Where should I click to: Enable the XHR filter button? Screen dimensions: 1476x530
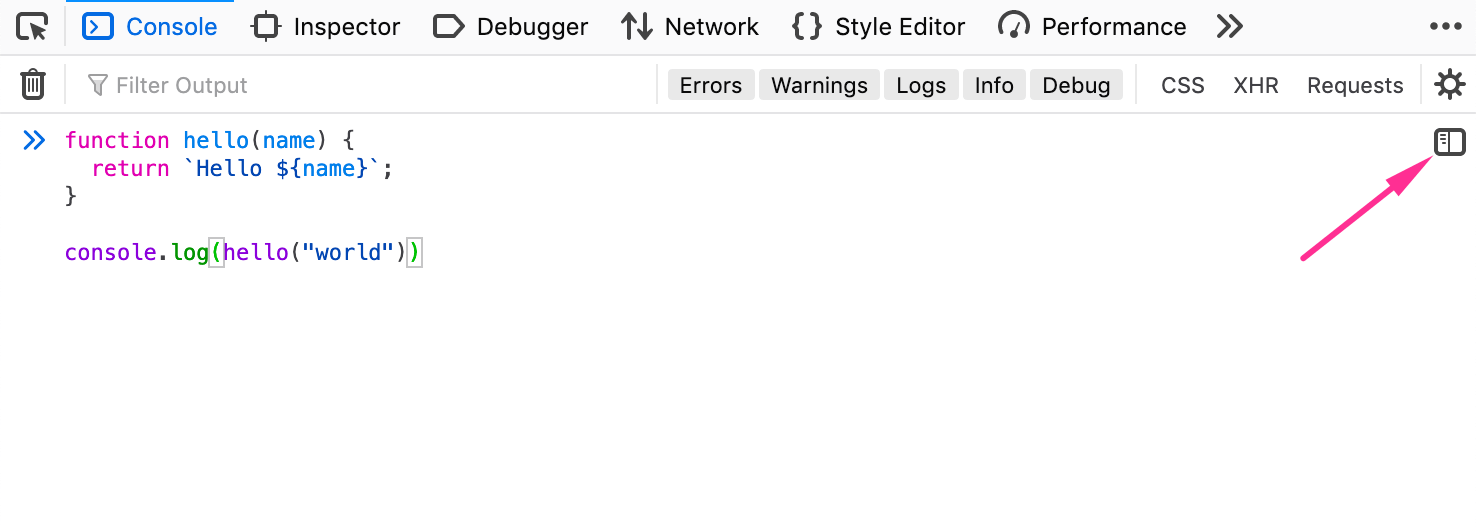(x=1256, y=86)
